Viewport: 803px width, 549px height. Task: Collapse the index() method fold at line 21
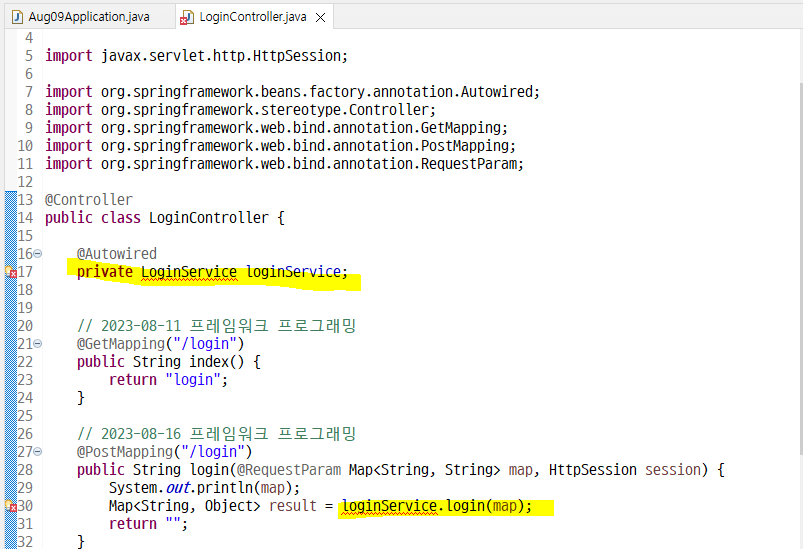38,344
